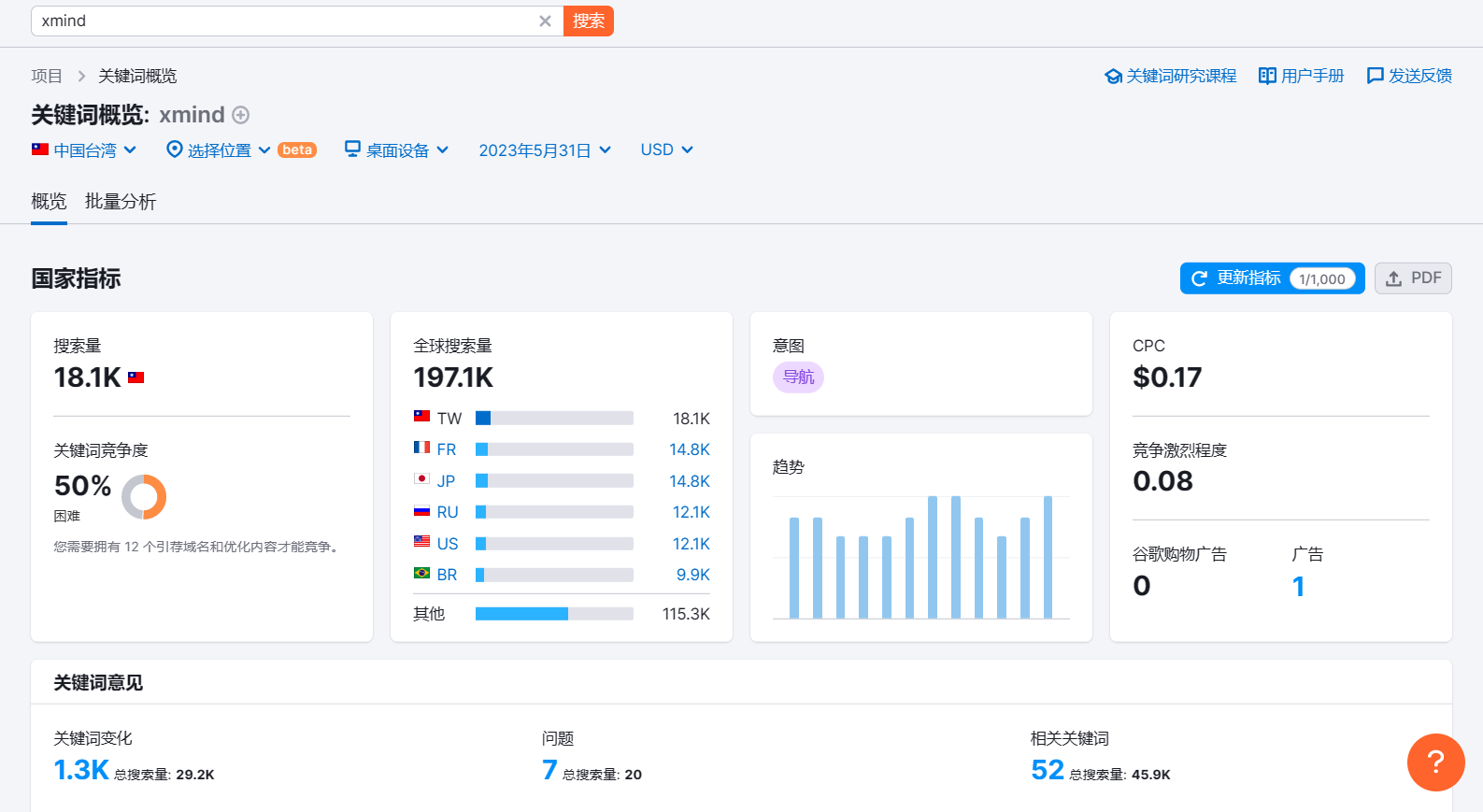Viewport: 1483px width, 812px height.
Task: Open the 桌面设备 device dropdown
Action: [x=396, y=150]
